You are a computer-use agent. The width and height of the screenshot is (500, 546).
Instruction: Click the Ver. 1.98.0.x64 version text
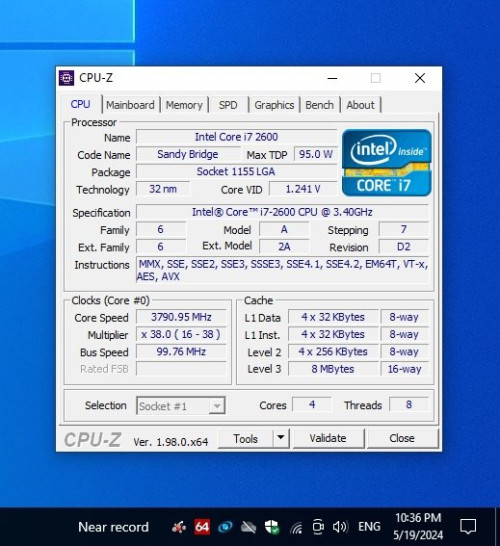pos(171,442)
